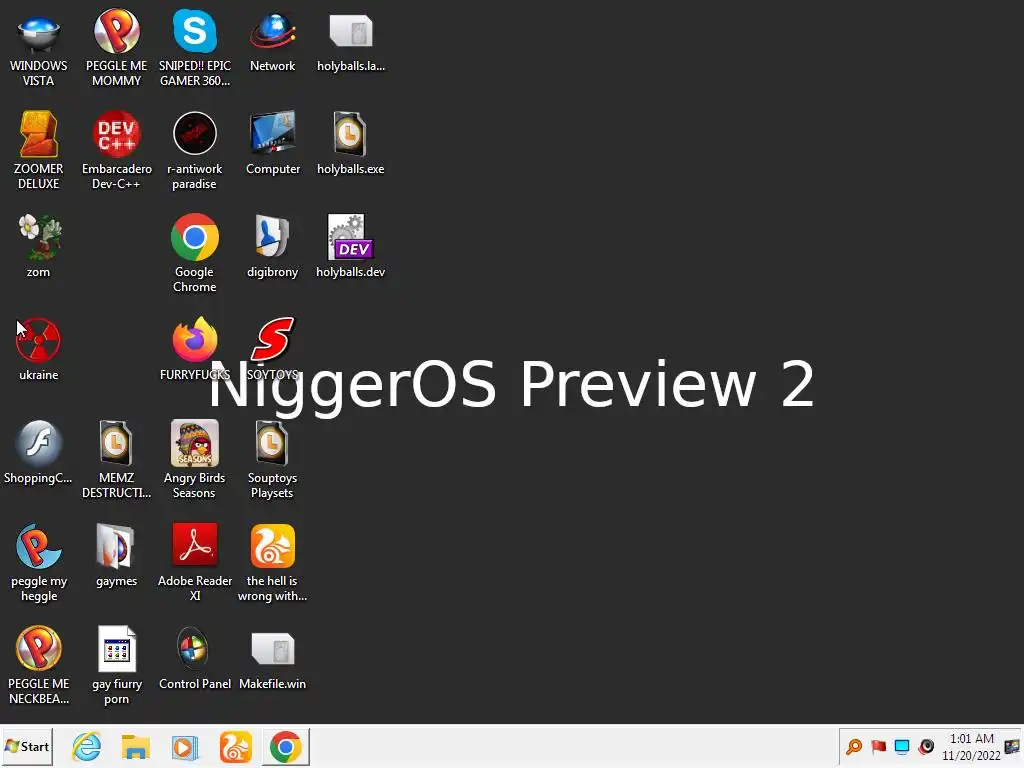Screen dimensions: 1024x768
Task: Click the magnifier tray icon
Action: 854,746
